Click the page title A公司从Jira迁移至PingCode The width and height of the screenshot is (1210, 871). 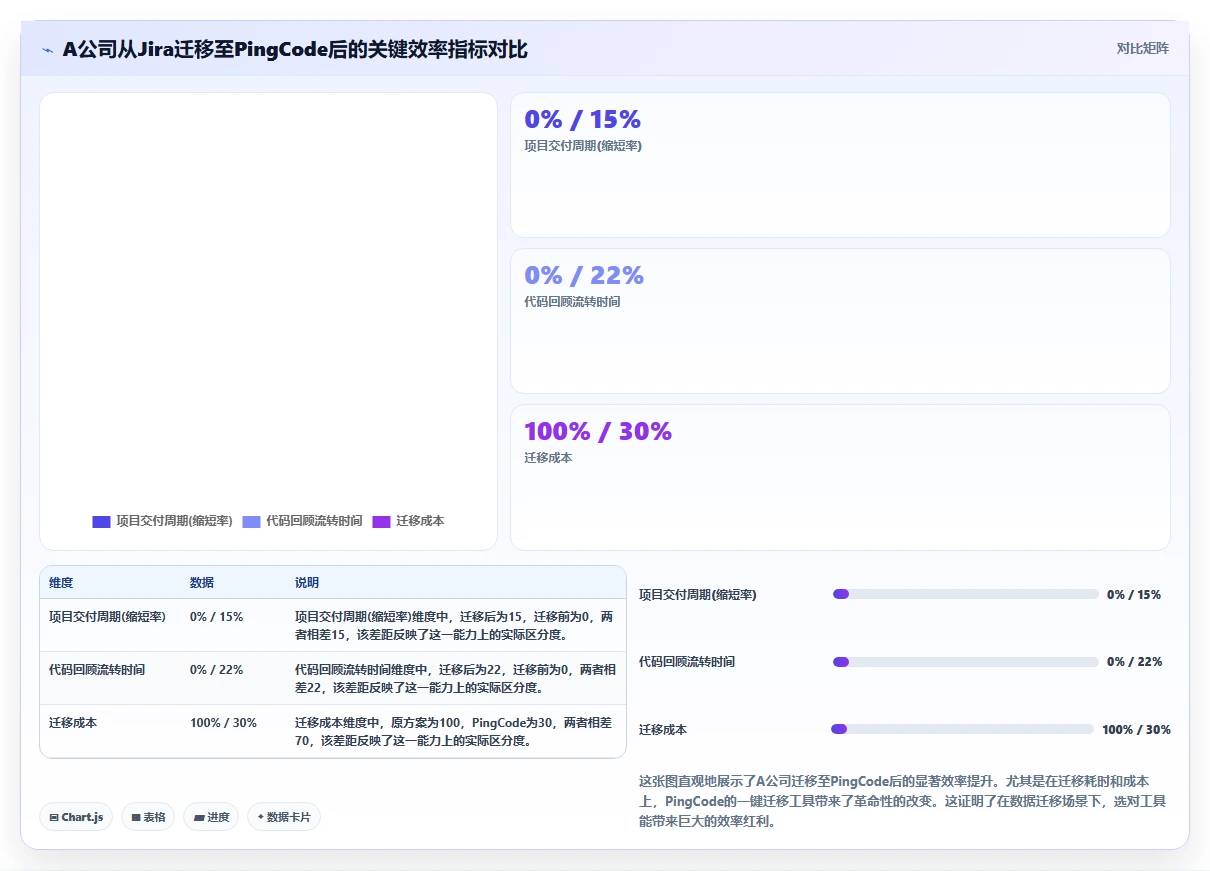tap(295, 50)
